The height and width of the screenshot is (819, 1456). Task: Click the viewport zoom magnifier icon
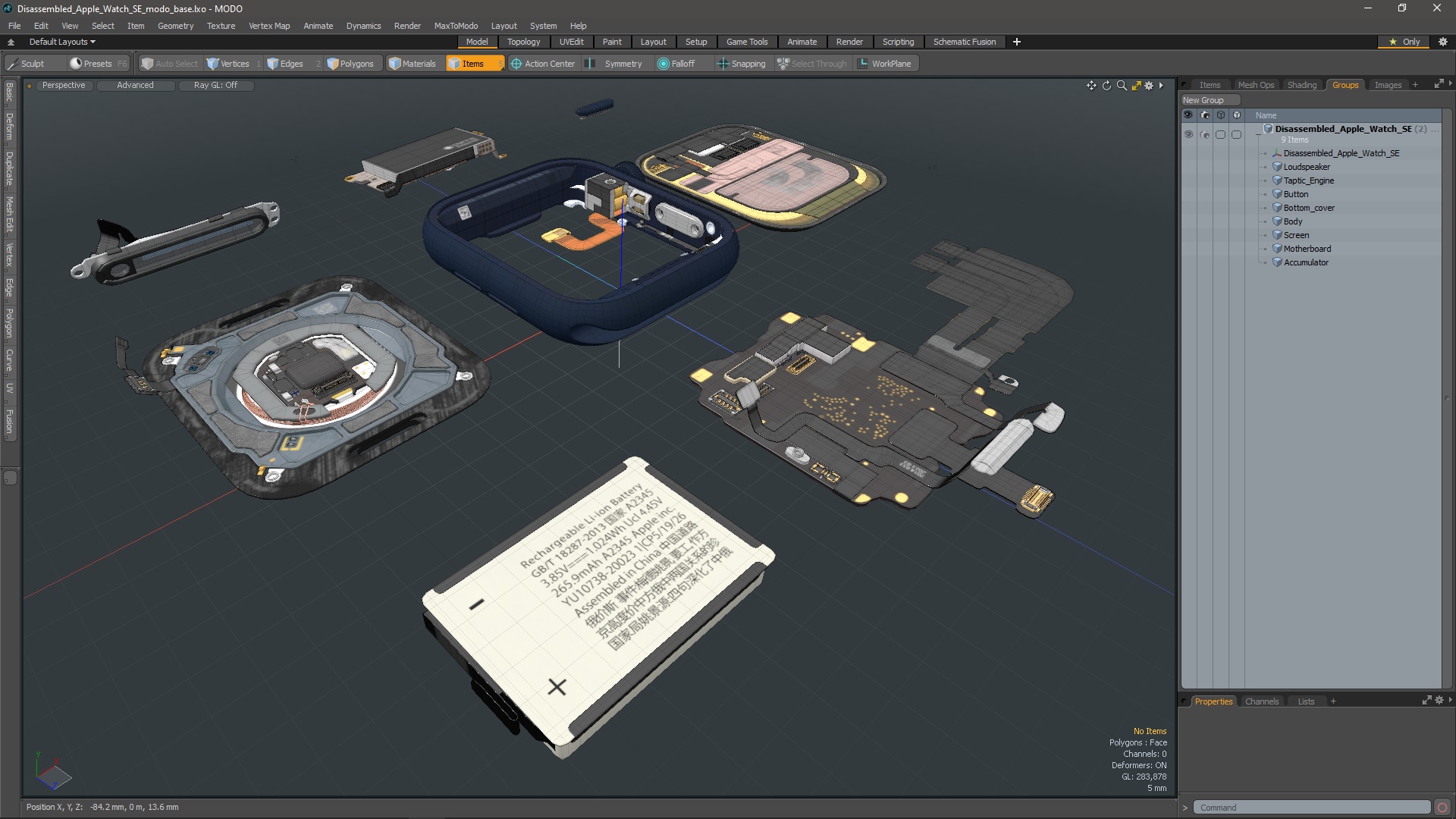point(1122,86)
